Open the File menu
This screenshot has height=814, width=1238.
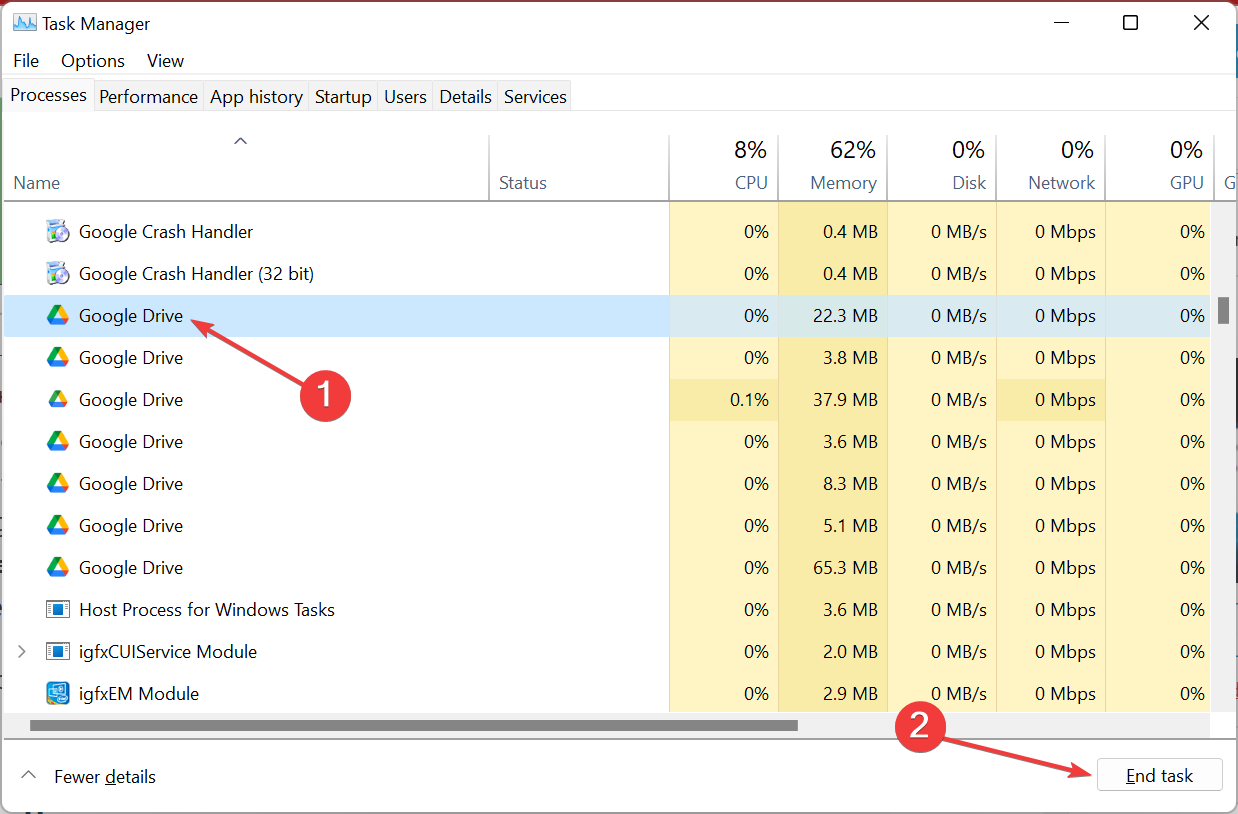(26, 61)
